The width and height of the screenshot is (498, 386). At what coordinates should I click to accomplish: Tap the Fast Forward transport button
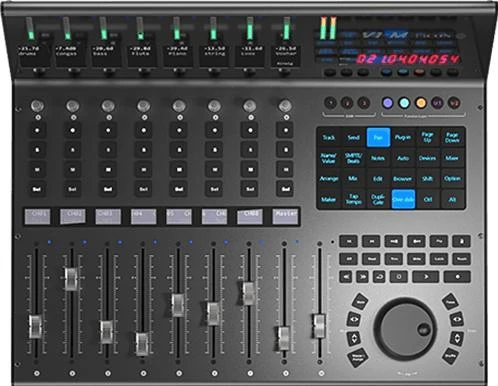(x=363, y=277)
